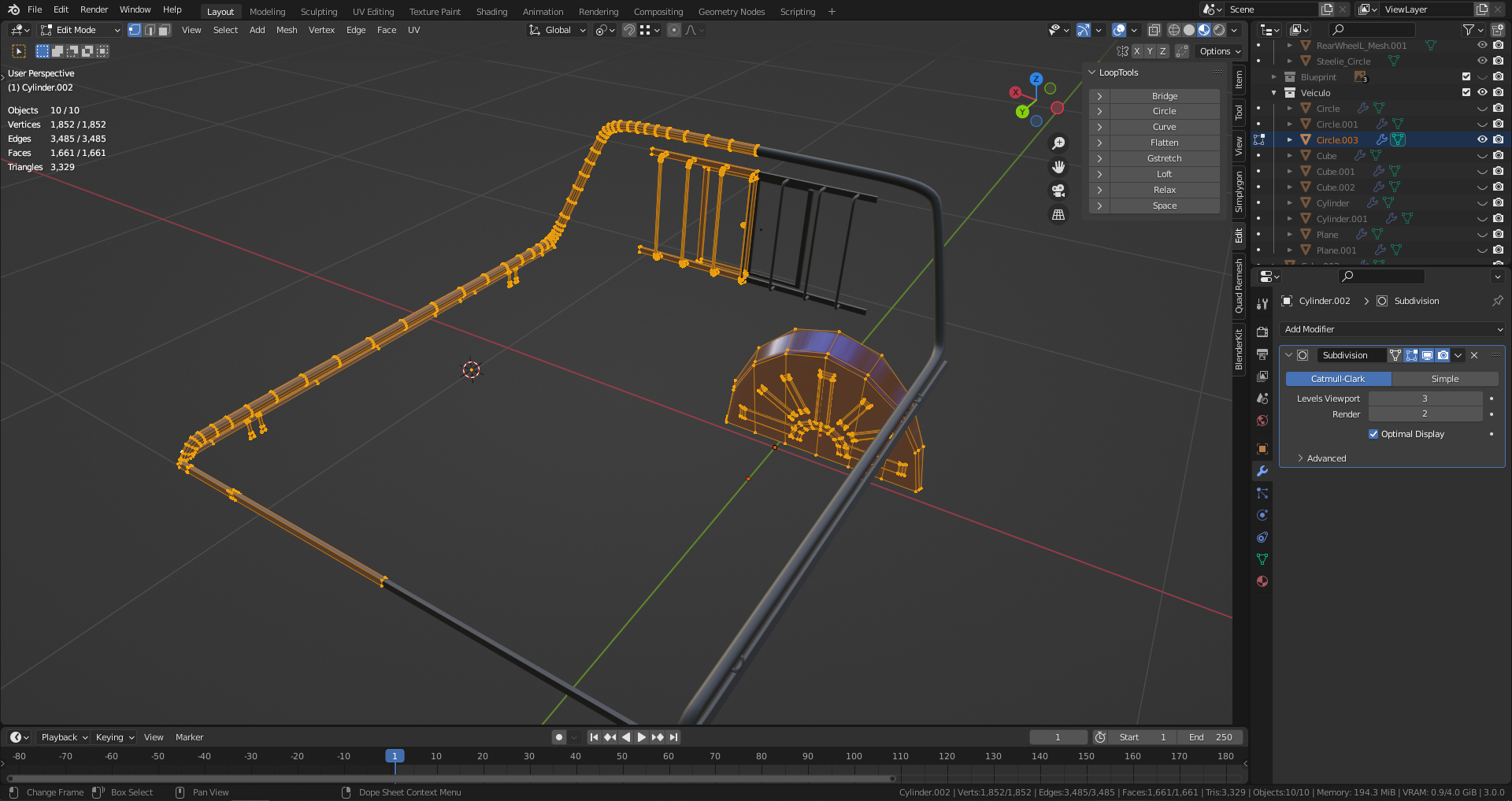Expand the LoopTools Relax options arrow
1512x801 pixels.
(1099, 190)
